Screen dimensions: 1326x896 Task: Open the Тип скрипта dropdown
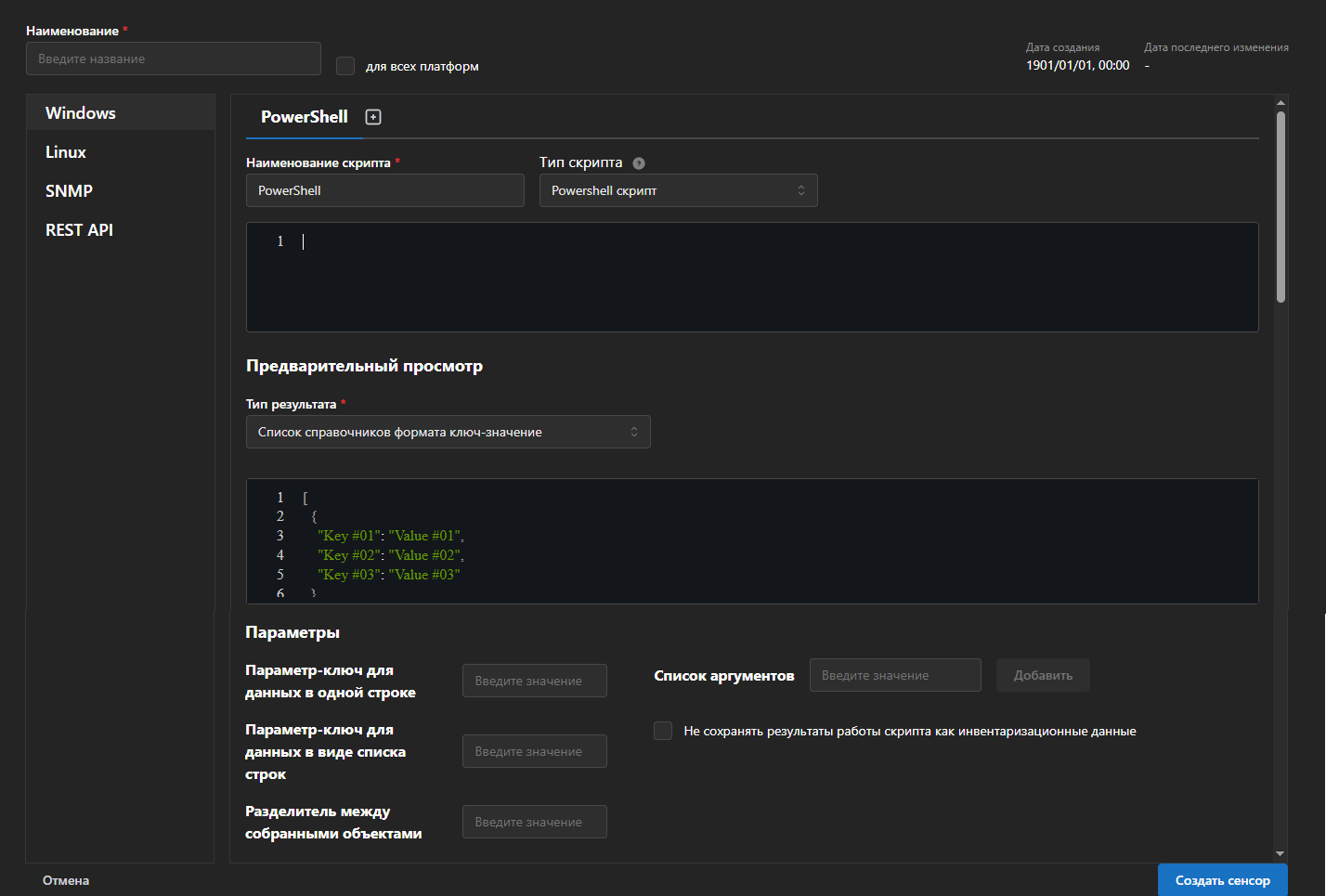point(678,190)
